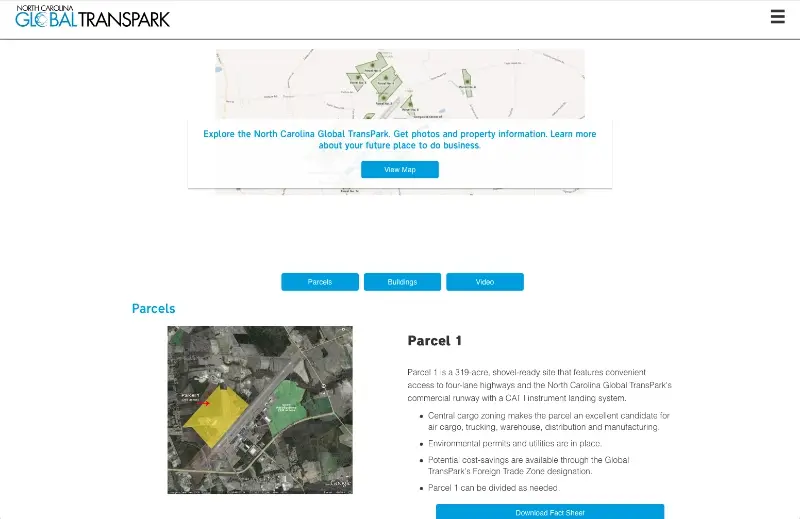Open the Video tab
The height and width of the screenshot is (519, 800).
tap(484, 282)
